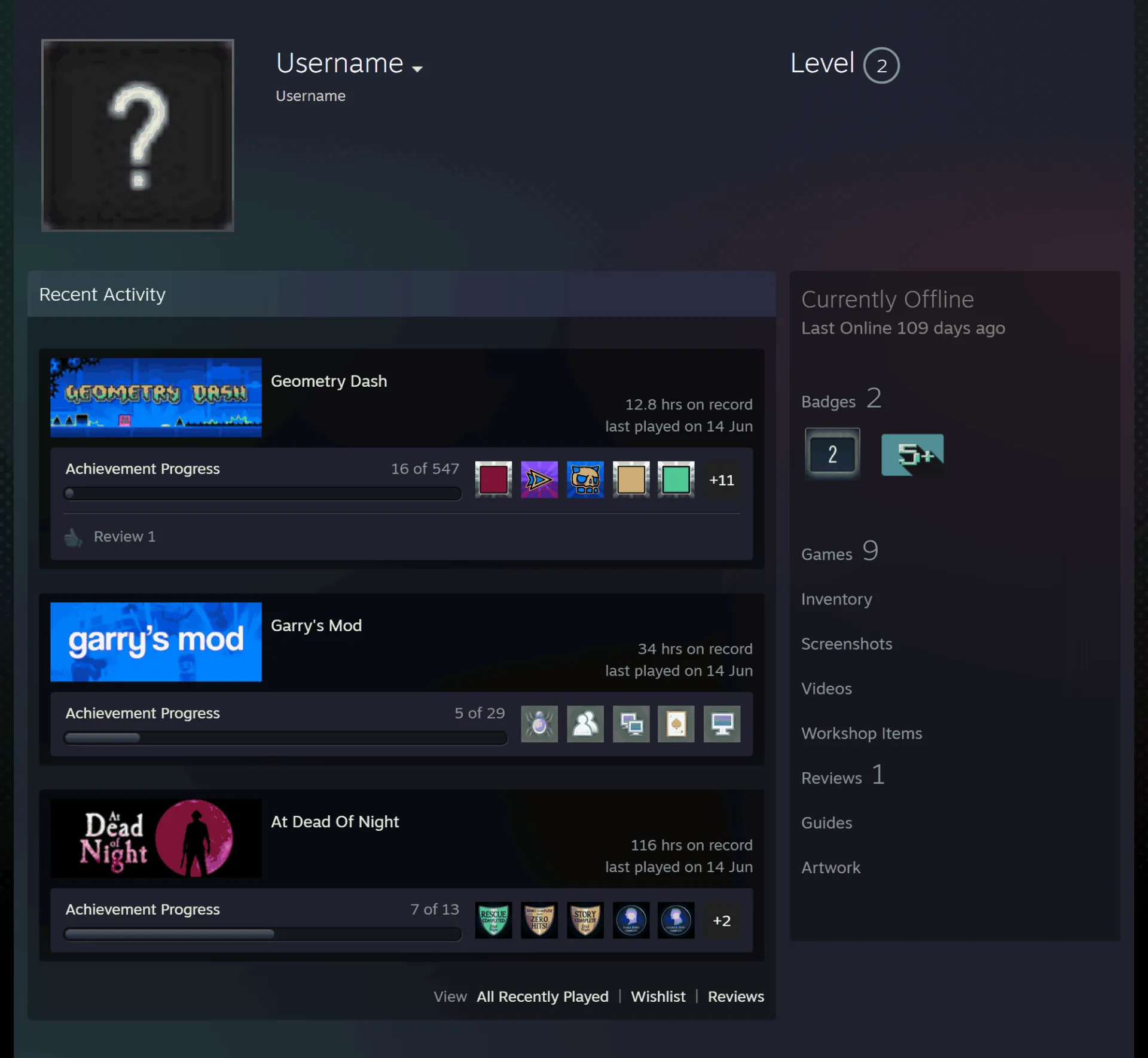Click the level 2 badge icon
The image size is (1148, 1058).
(x=832, y=454)
